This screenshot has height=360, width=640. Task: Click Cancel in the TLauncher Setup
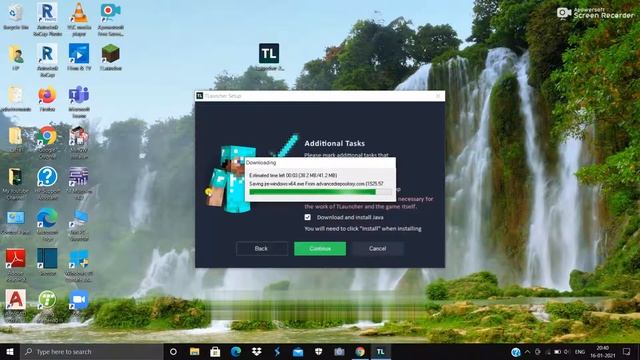click(x=378, y=249)
